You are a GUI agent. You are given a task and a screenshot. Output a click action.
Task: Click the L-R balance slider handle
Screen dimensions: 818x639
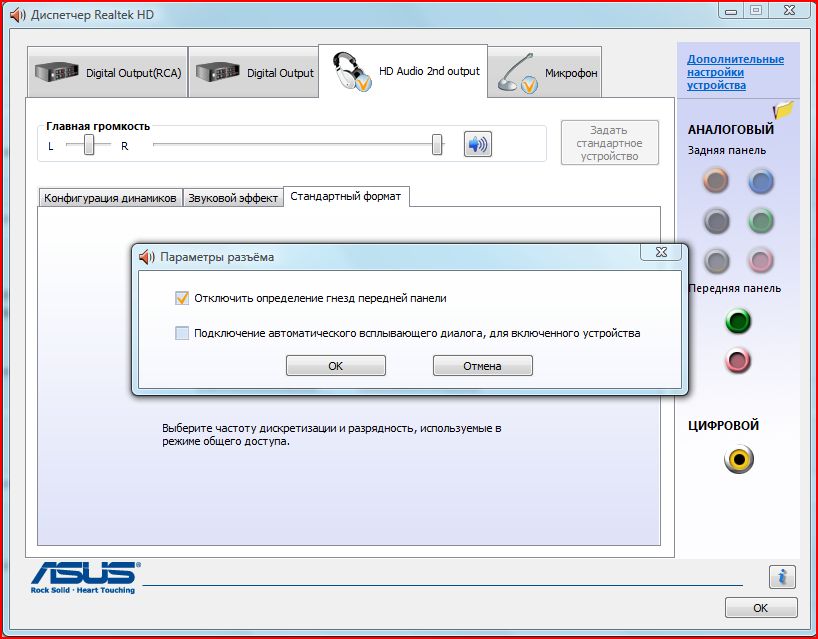(89, 144)
